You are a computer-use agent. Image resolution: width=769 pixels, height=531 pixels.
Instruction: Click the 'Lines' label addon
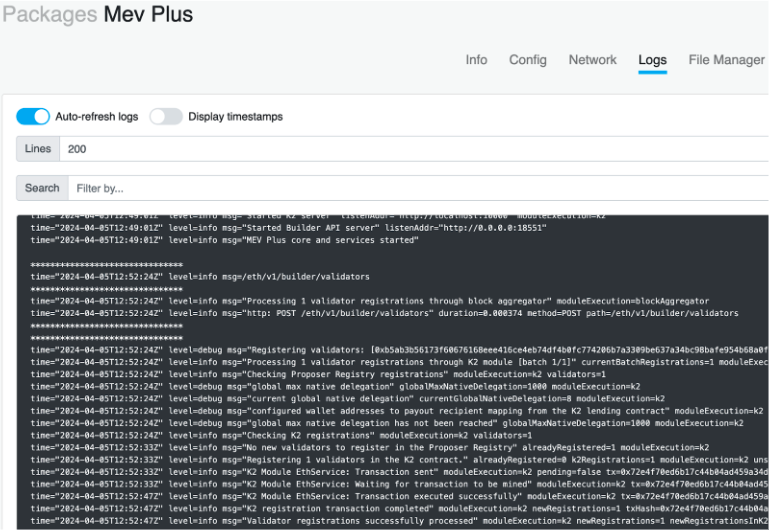(38, 149)
